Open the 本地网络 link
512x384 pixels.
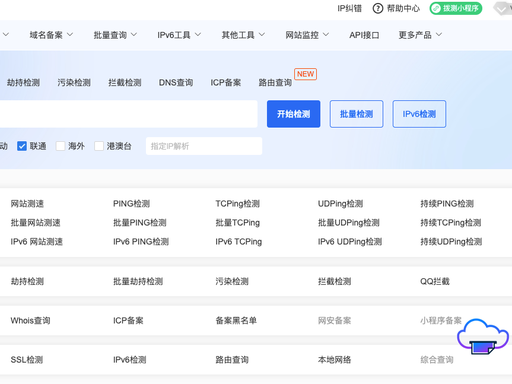pyautogui.click(x=335, y=360)
